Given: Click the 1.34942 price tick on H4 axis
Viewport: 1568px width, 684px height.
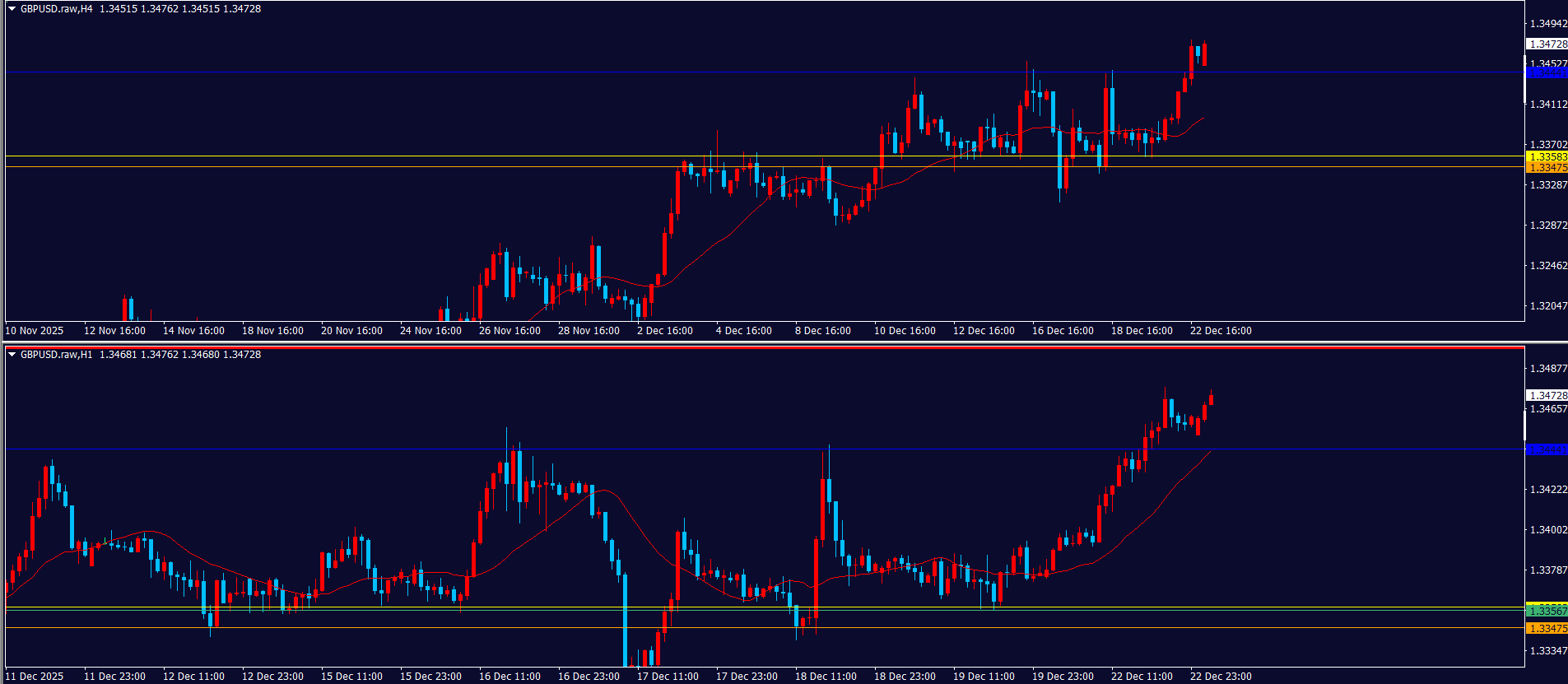Looking at the screenshot, I should click(x=1547, y=24).
